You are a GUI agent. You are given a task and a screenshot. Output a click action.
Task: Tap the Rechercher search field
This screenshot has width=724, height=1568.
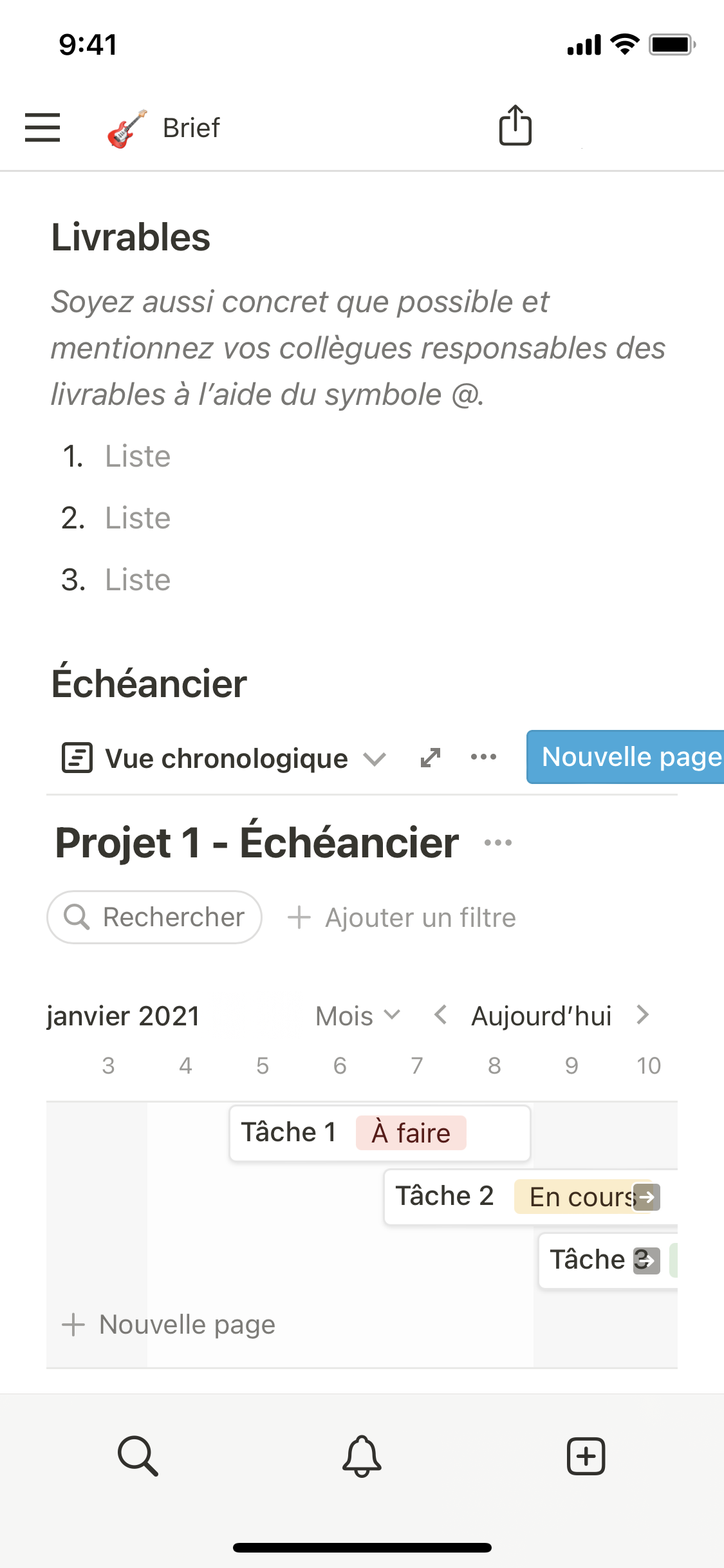pos(154,917)
